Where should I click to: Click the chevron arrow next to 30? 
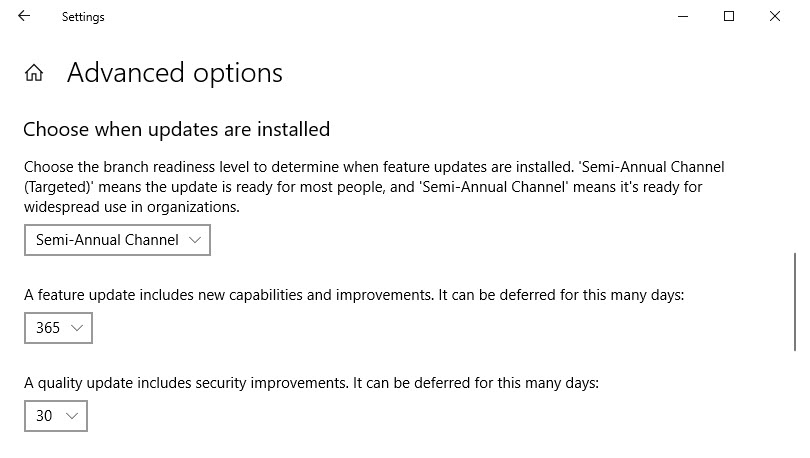click(71, 416)
